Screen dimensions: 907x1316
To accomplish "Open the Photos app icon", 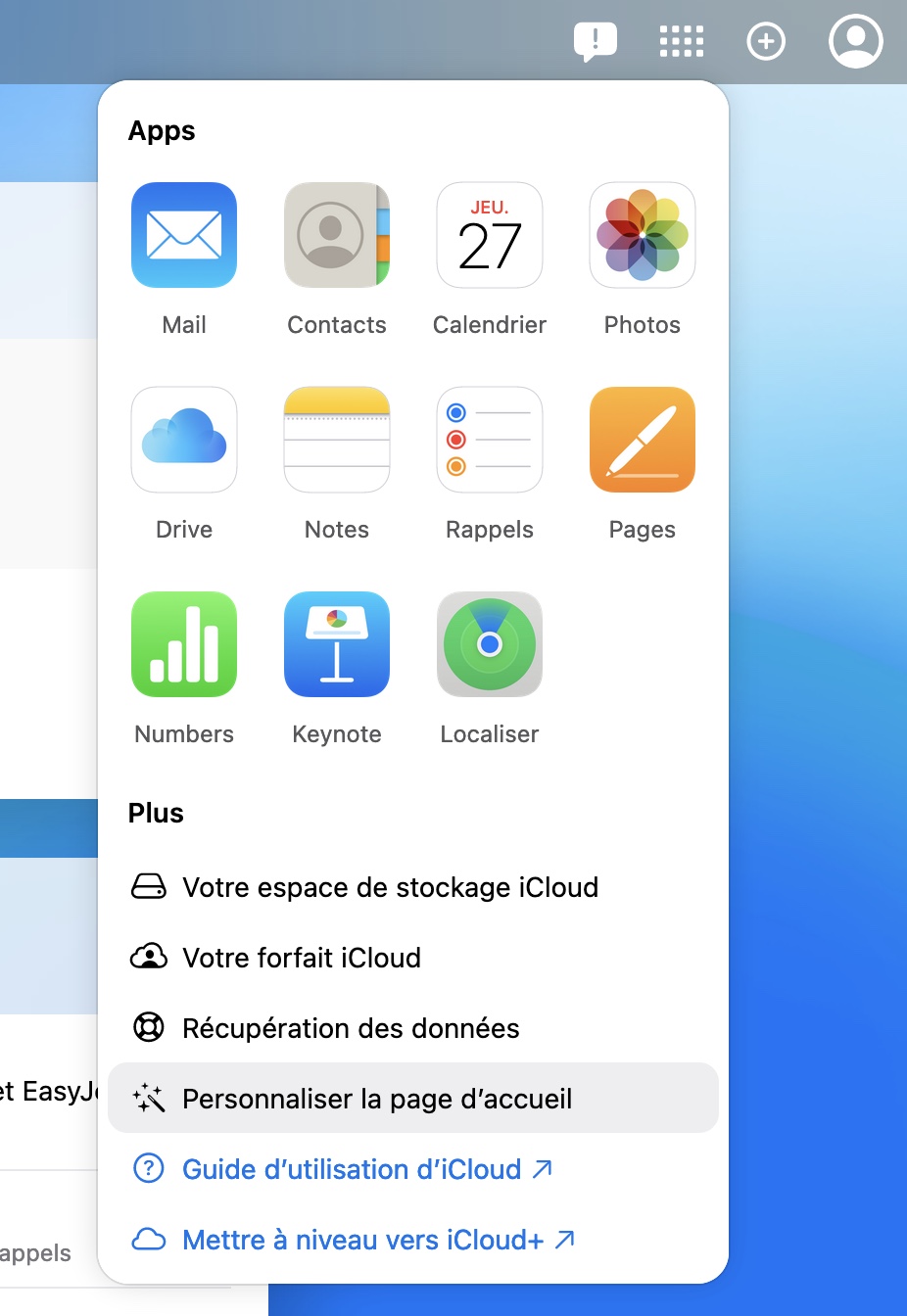I will (x=643, y=235).
